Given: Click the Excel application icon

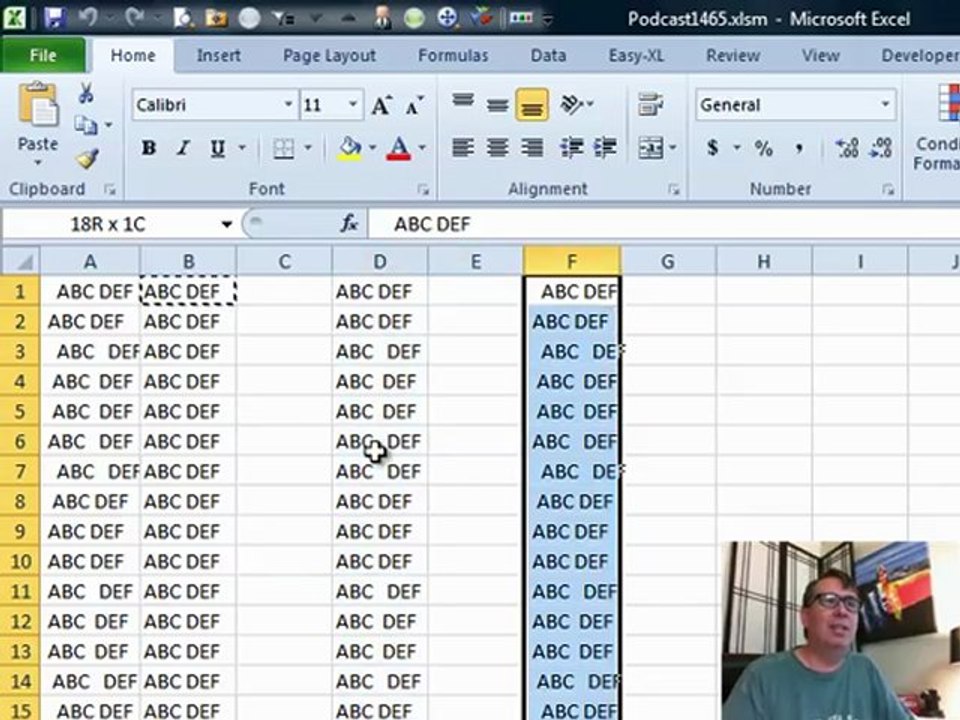Looking at the screenshot, I should click(15, 17).
